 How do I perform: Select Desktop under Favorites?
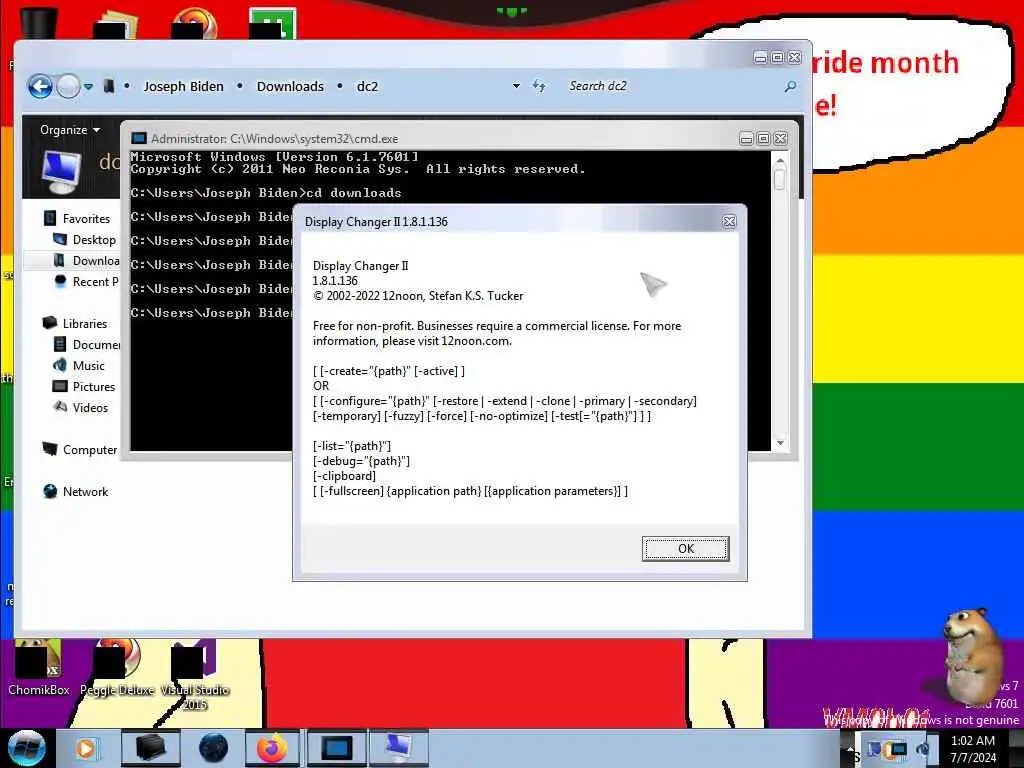85,240
